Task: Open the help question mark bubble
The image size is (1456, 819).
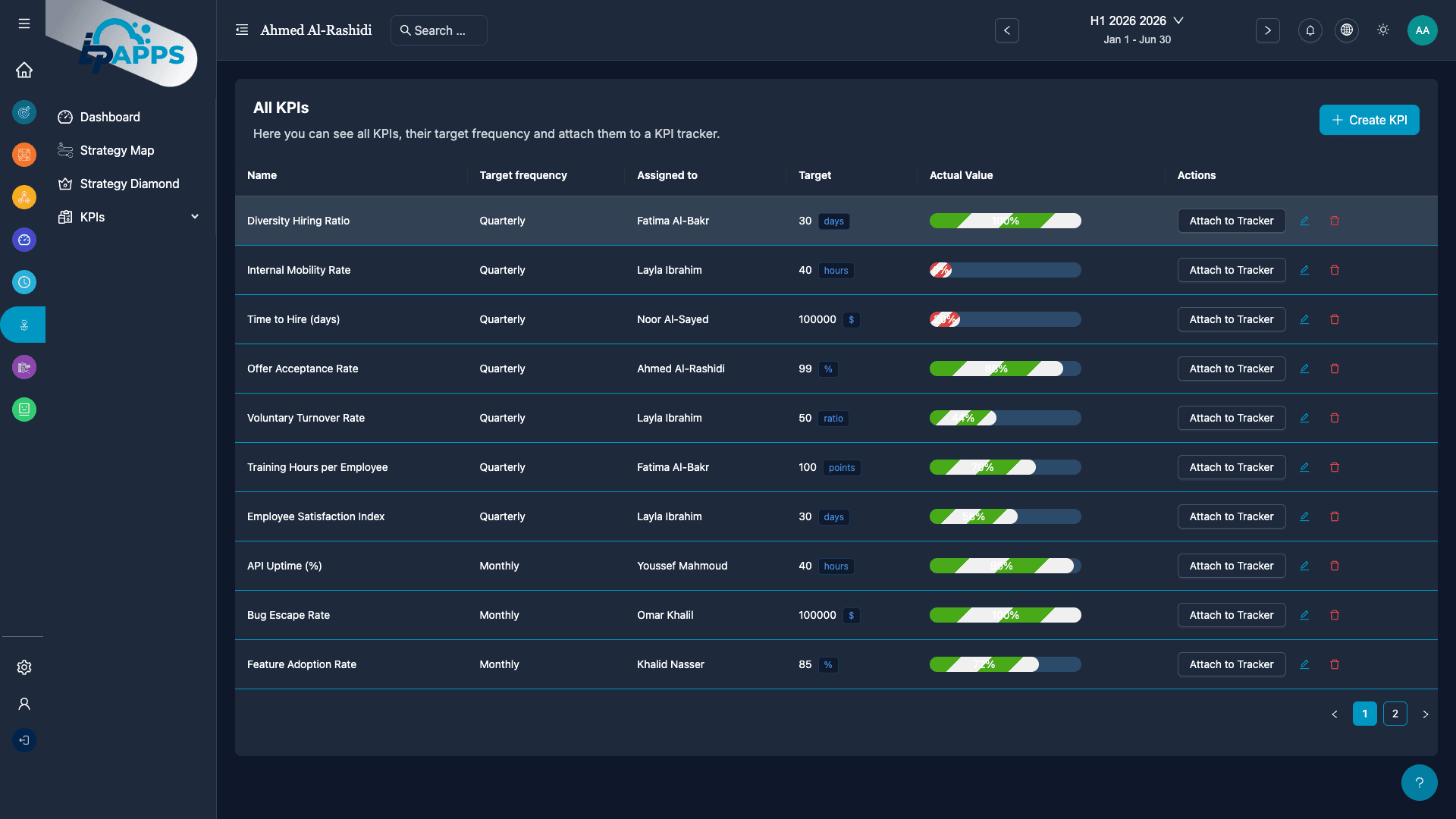Action: [x=1419, y=783]
